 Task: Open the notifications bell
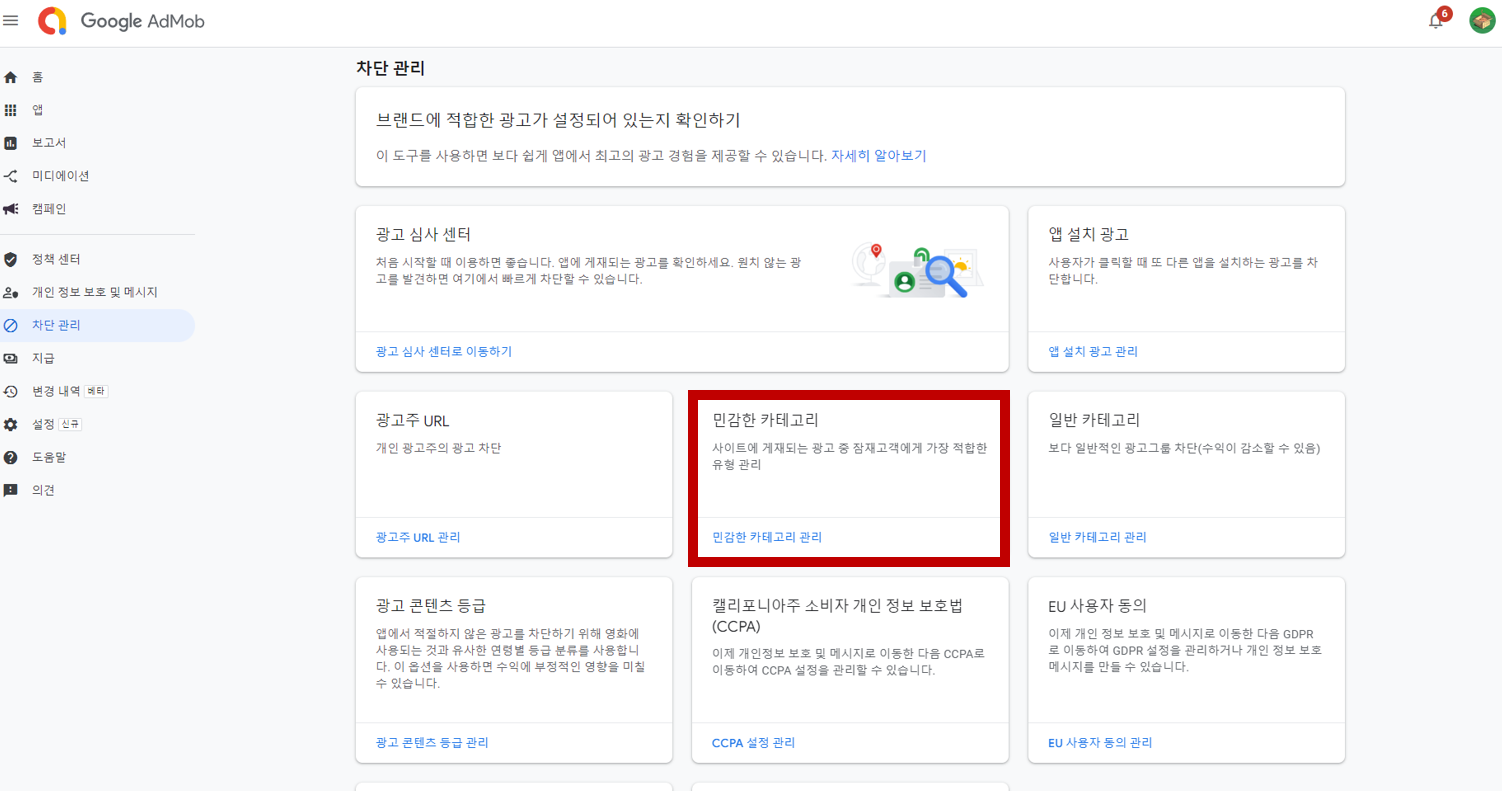click(1436, 21)
